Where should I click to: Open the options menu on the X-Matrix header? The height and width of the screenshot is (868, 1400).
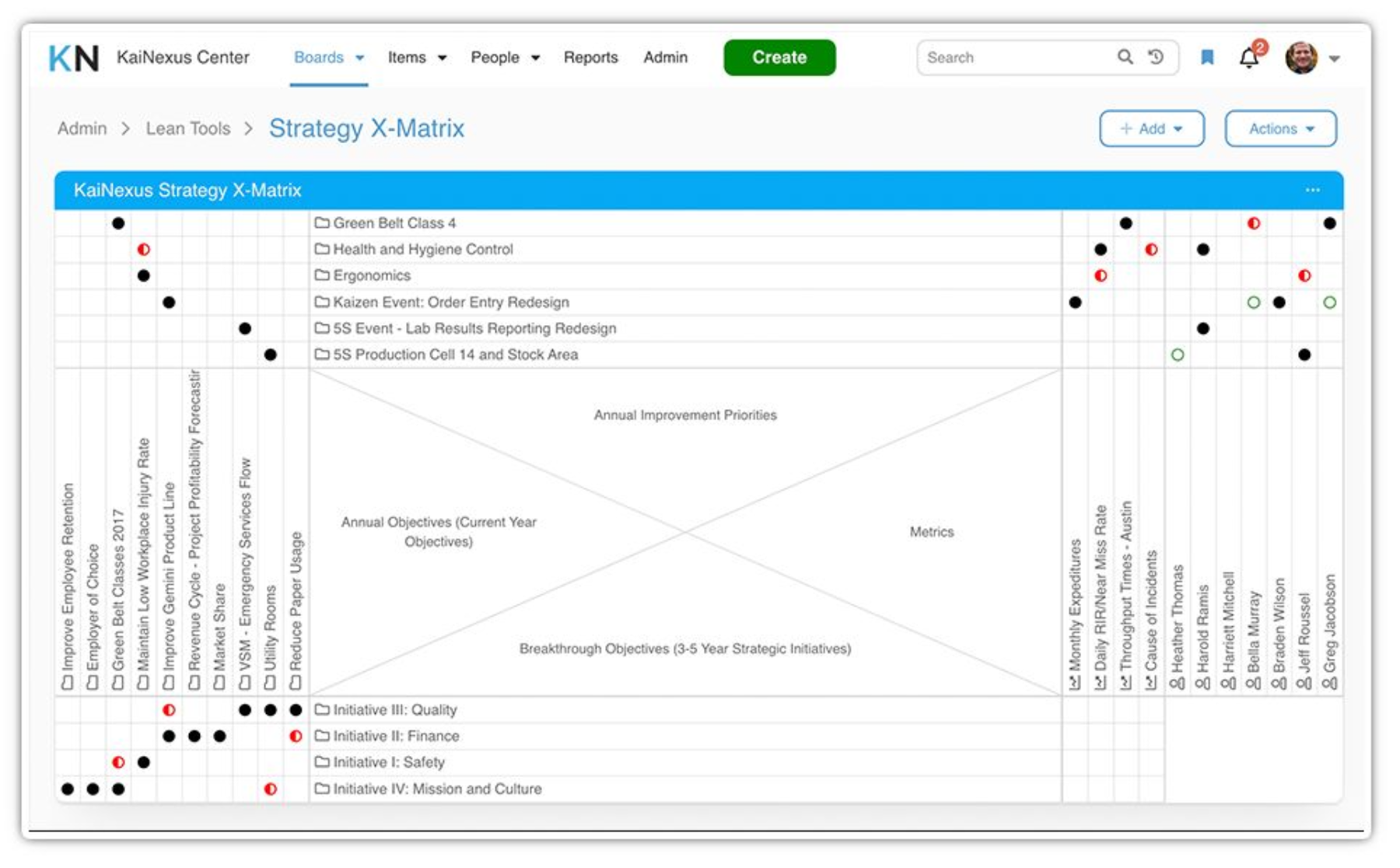(x=1313, y=189)
